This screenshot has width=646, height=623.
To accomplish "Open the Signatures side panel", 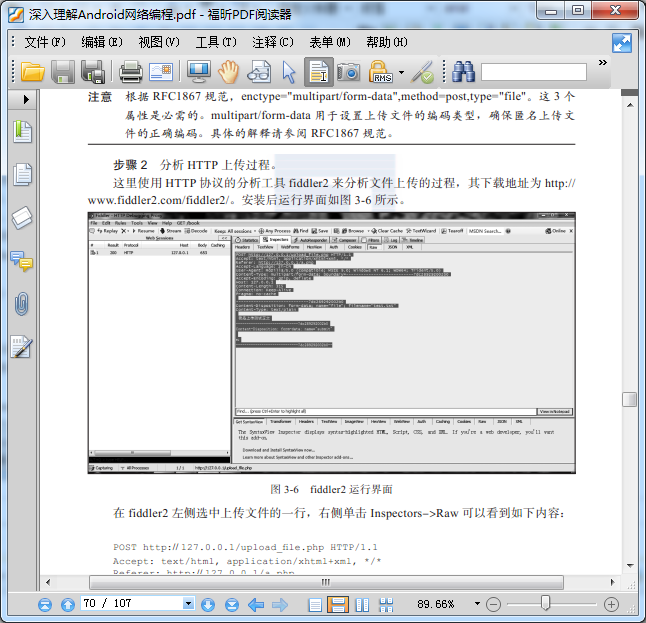I will click(x=21, y=347).
